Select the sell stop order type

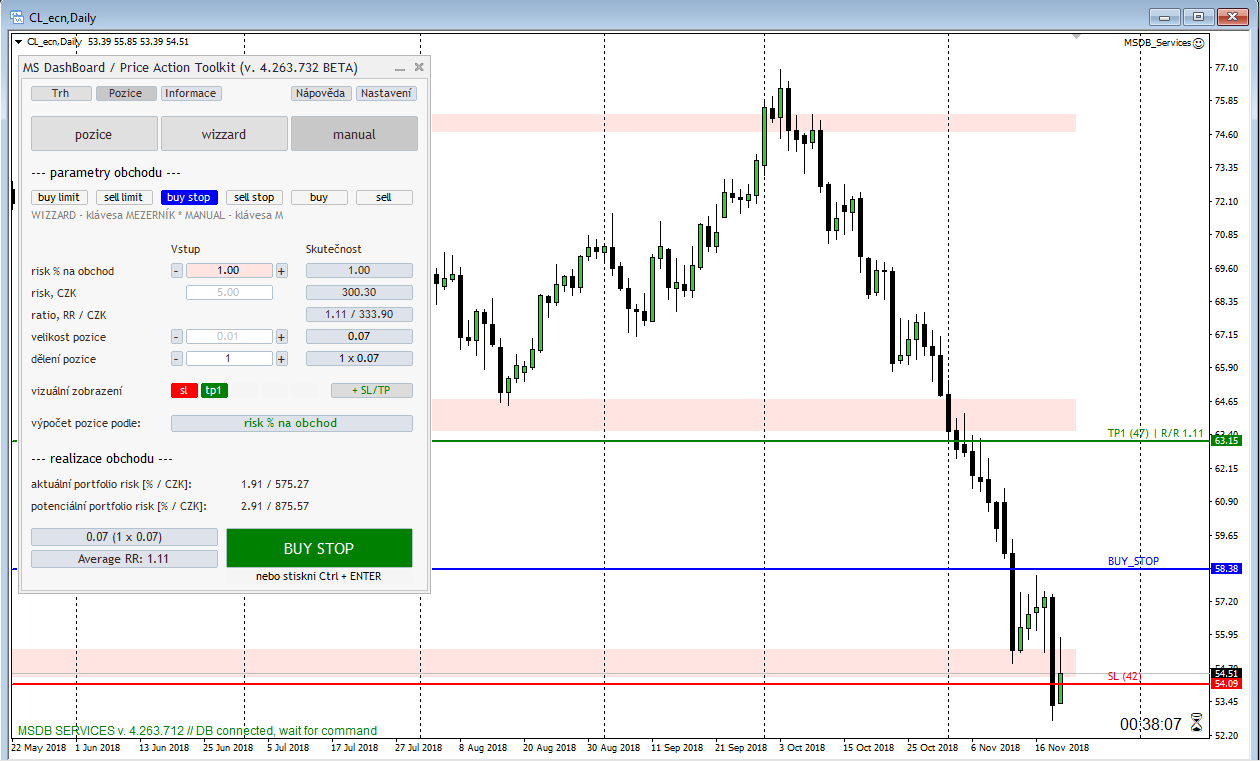coord(254,198)
